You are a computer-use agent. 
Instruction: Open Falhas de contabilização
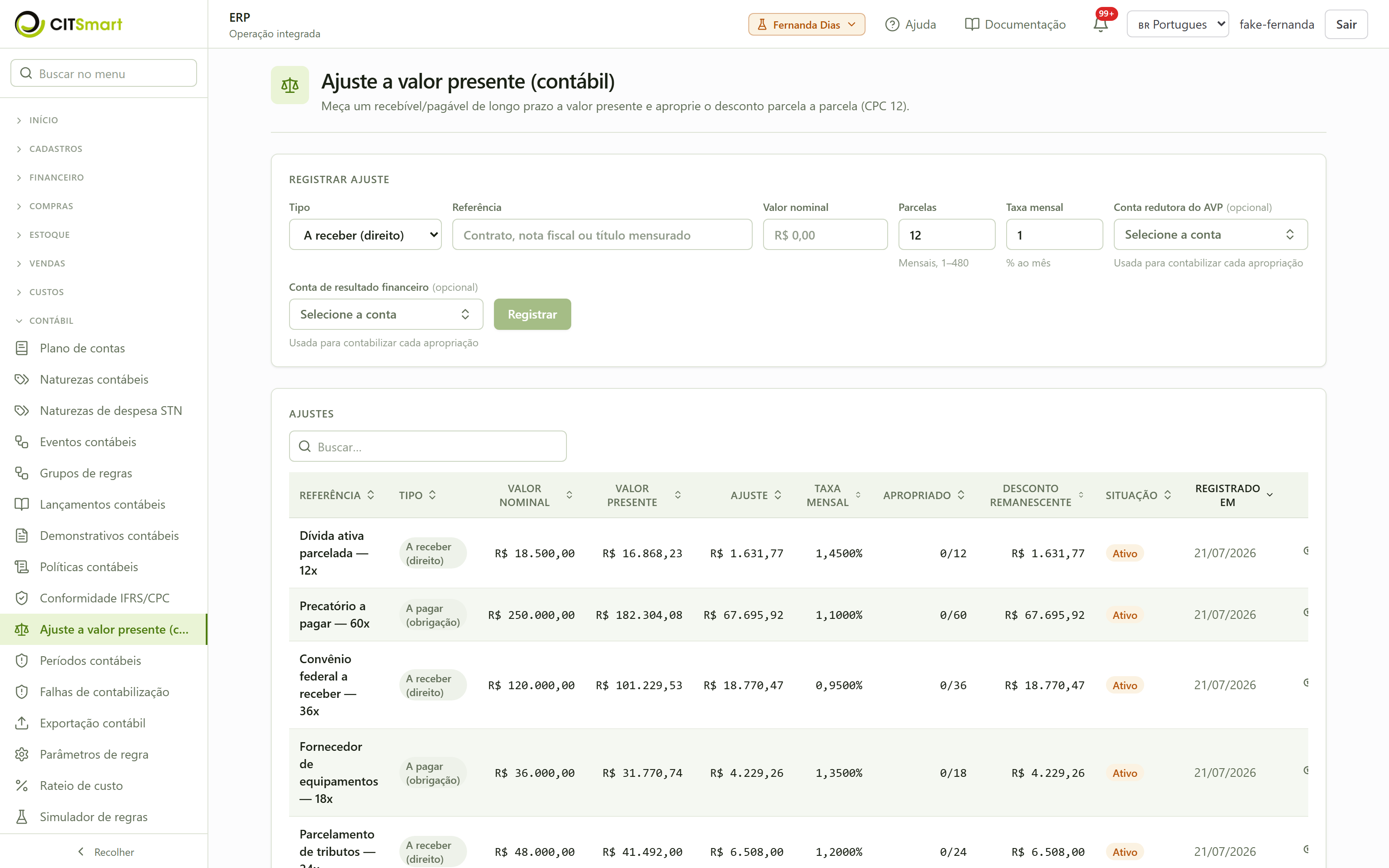click(103, 691)
